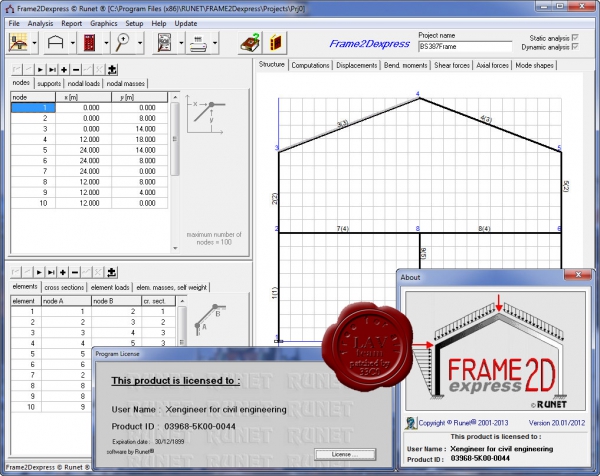Click the 'node A' column header
This screenshot has width=600, height=476.
tap(66, 301)
